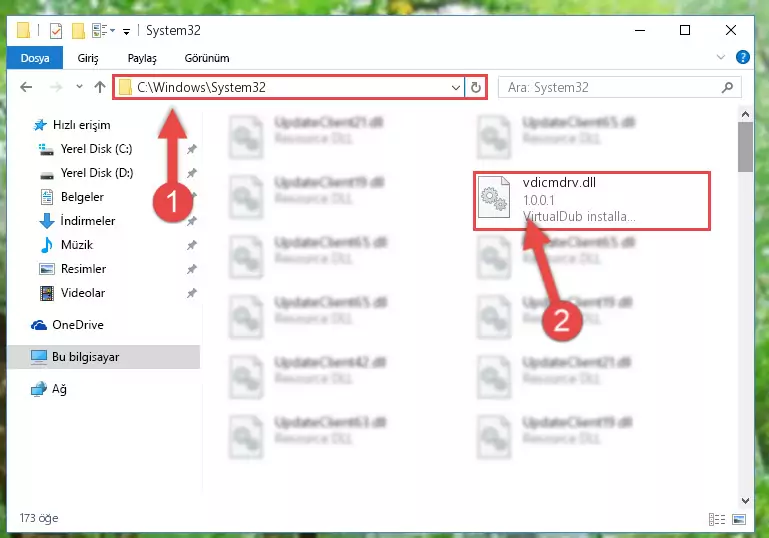This screenshot has height=538, width=769.
Task: Click the pin icon next to Yerel Disk (C:)
Action: (x=192, y=149)
